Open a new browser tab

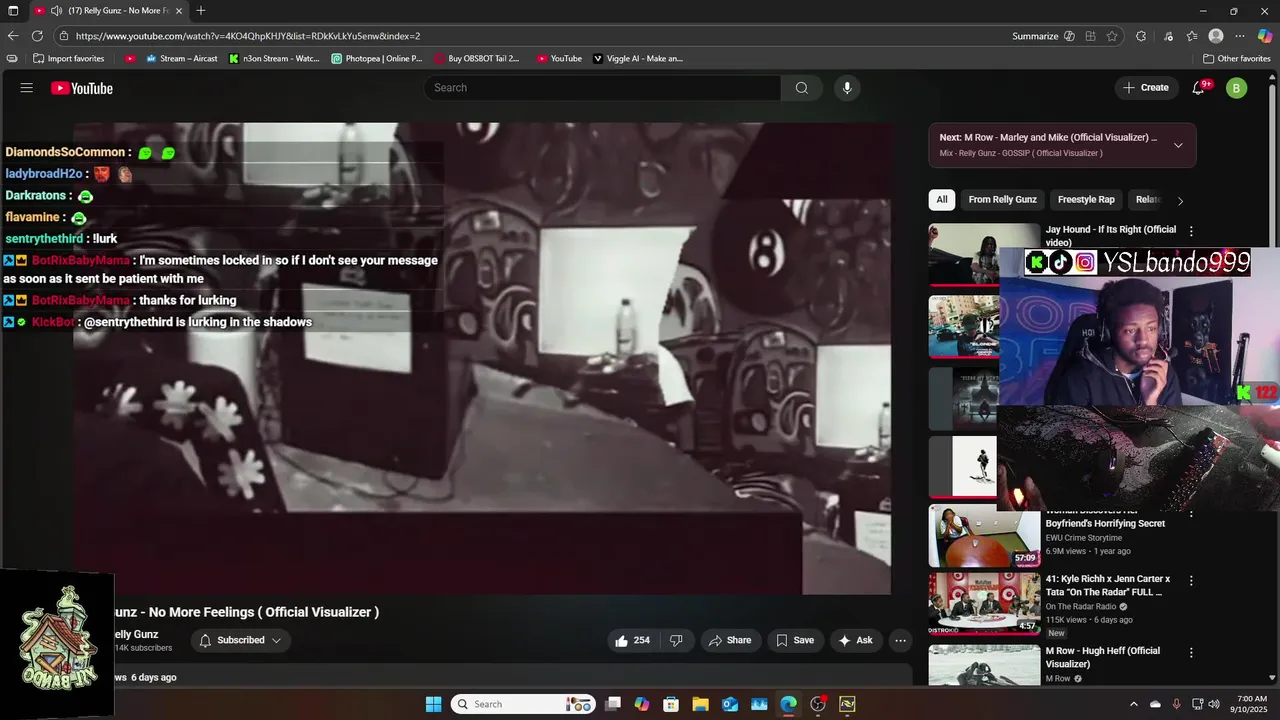pyautogui.click(x=201, y=11)
